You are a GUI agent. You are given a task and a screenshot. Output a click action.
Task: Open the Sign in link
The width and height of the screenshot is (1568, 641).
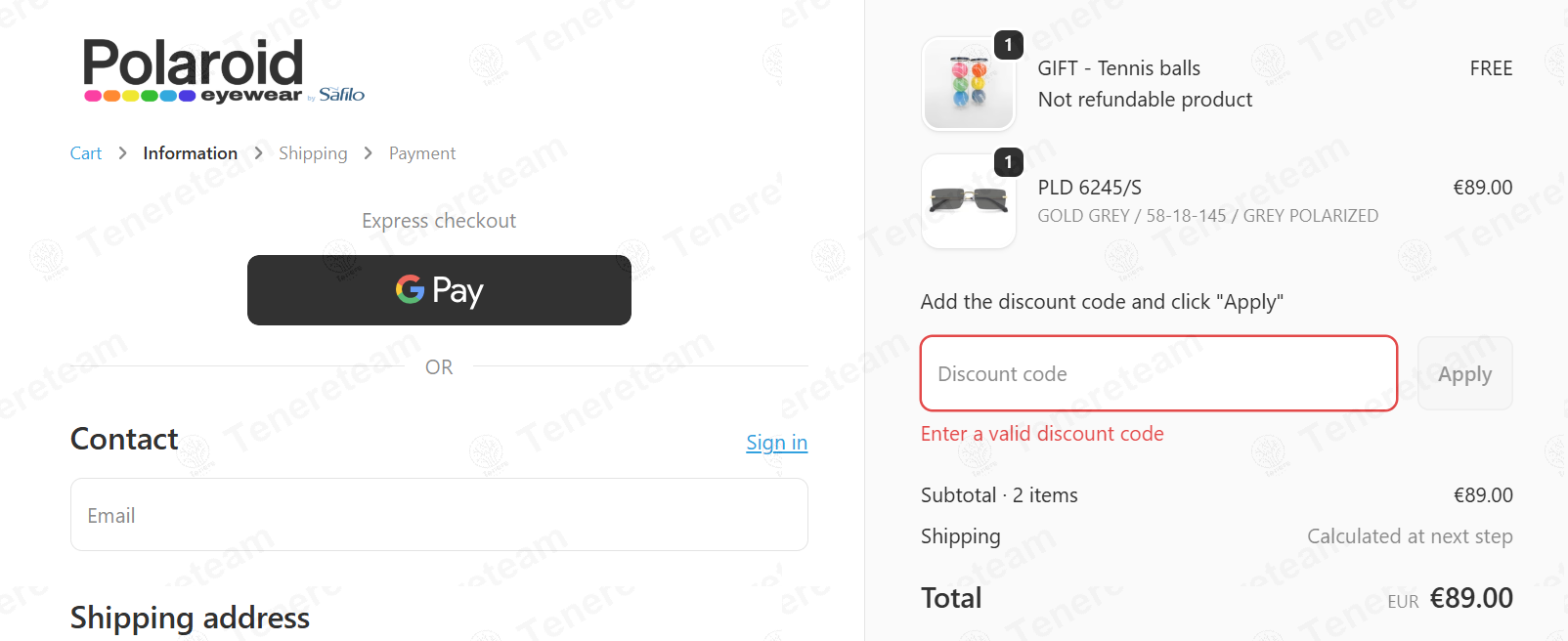(x=777, y=443)
